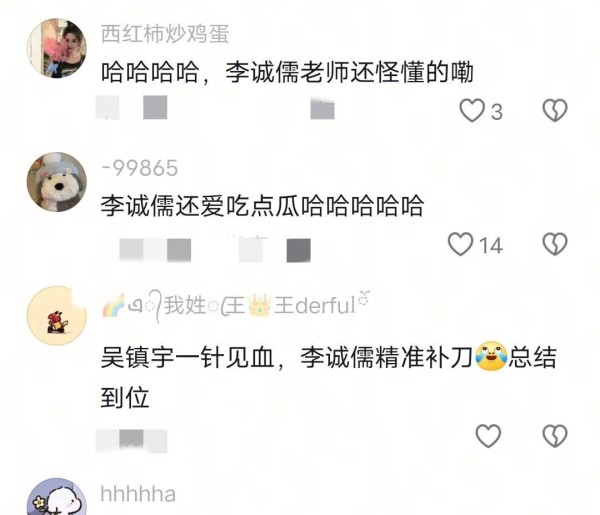Open the 我姓王 user's cartoon avatar
Viewport: 600px width, 515px height.
pyautogui.click(x=57, y=316)
